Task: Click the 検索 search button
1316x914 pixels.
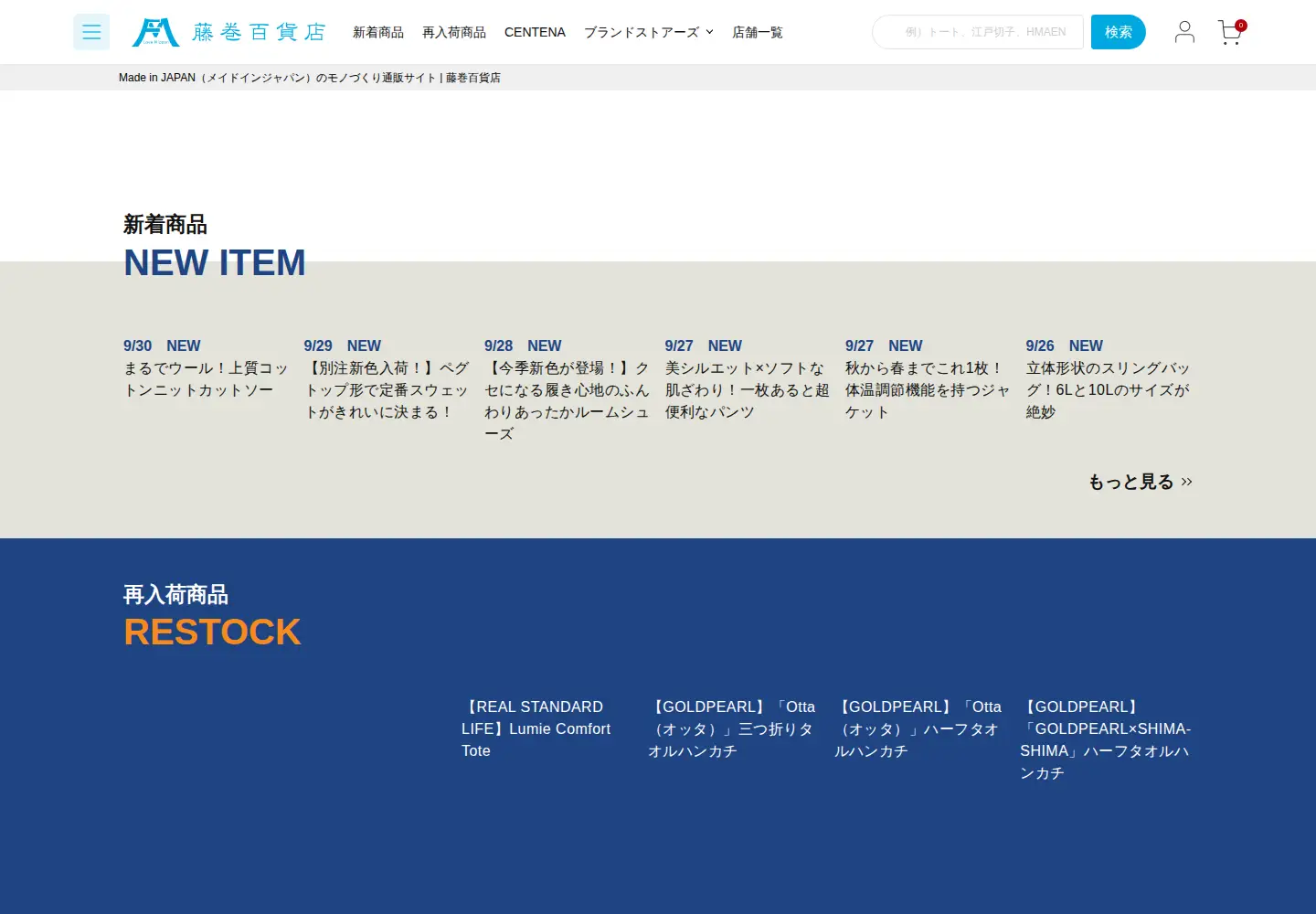Action: 1119,32
